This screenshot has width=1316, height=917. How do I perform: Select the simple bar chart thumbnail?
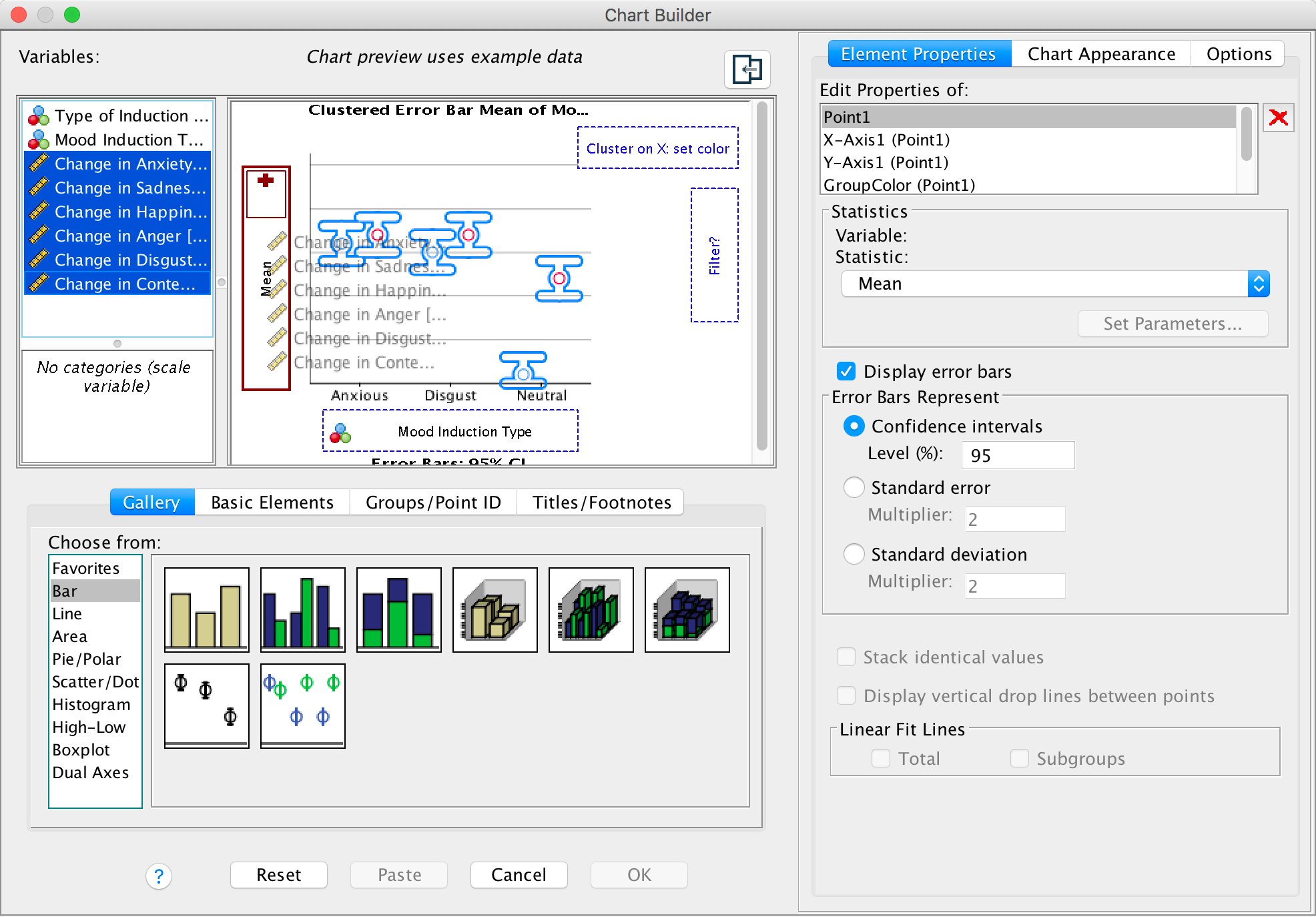(x=206, y=609)
